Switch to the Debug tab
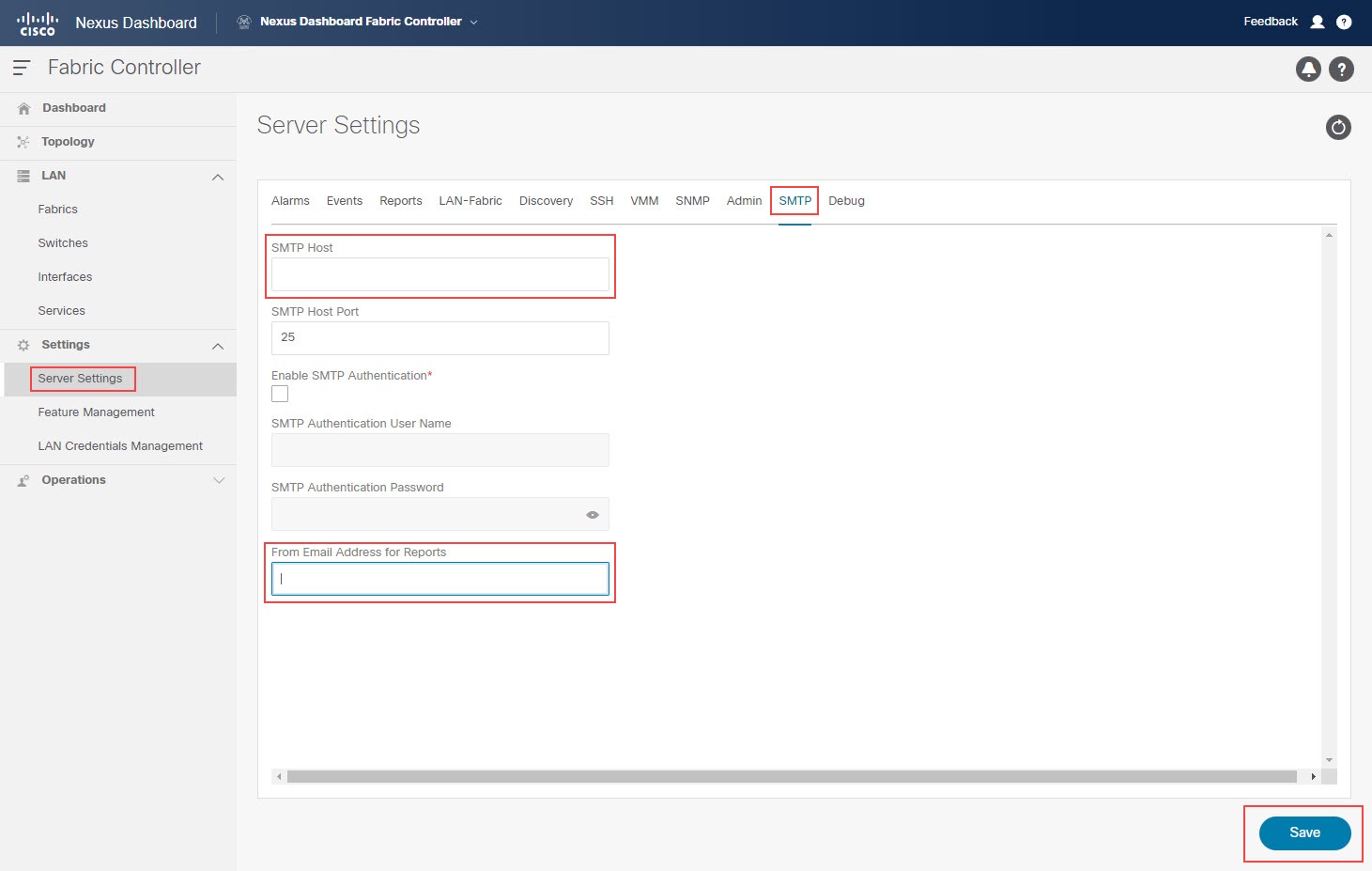Viewport: 1372px width, 871px height. 846,201
